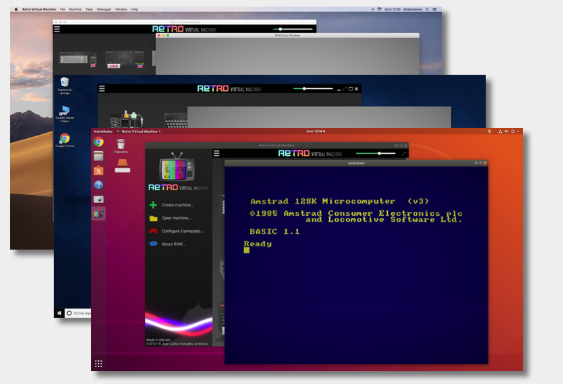Open Chrome from the Ubuntu dock

coord(98,142)
